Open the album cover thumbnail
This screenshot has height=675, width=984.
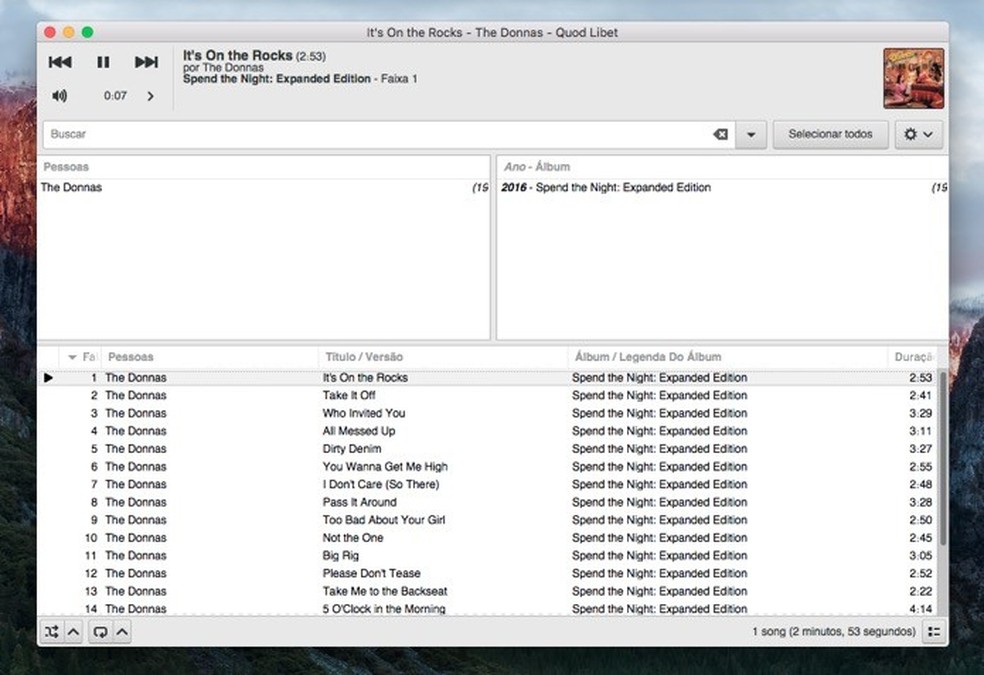coord(914,78)
